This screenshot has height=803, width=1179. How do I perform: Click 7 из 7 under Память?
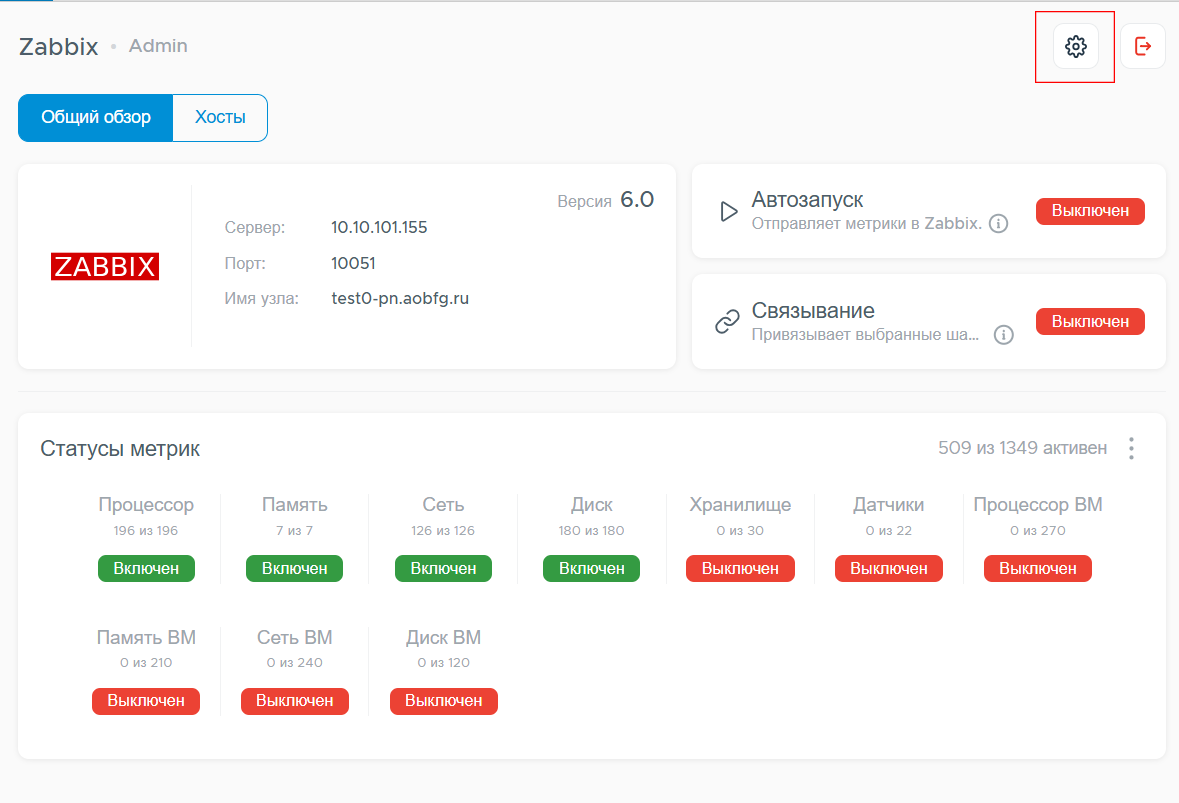pyautogui.click(x=294, y=531)
